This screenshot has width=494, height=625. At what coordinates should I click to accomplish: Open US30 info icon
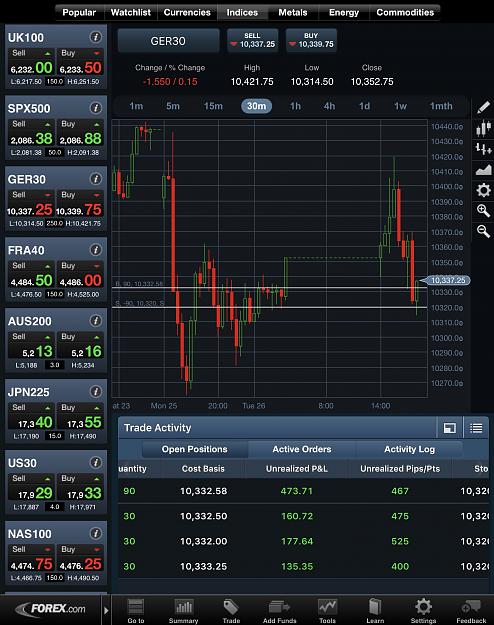(95, 462)
